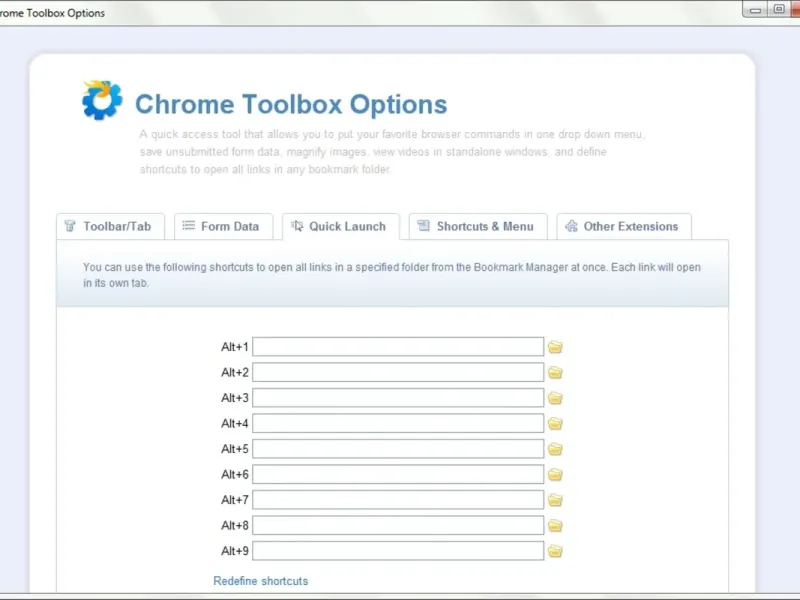
Task: Click the Redefine shortcuts link
Action: coord(261,581)
